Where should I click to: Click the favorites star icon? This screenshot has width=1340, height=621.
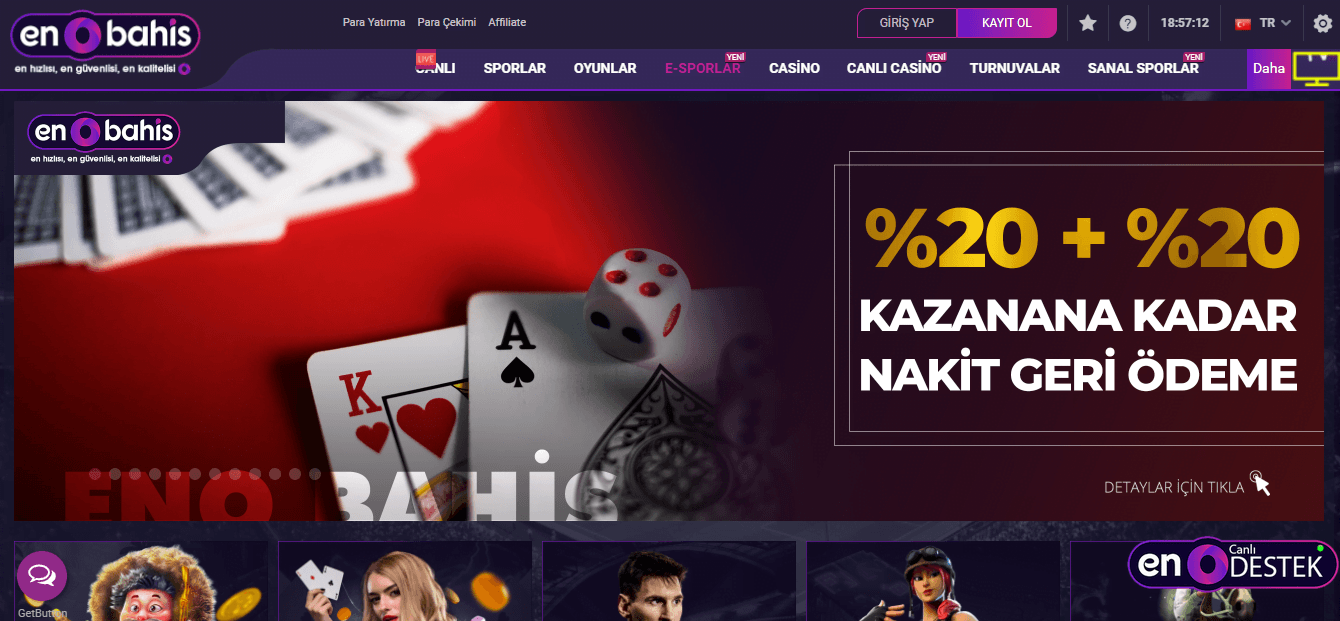tap(1088, 23)
